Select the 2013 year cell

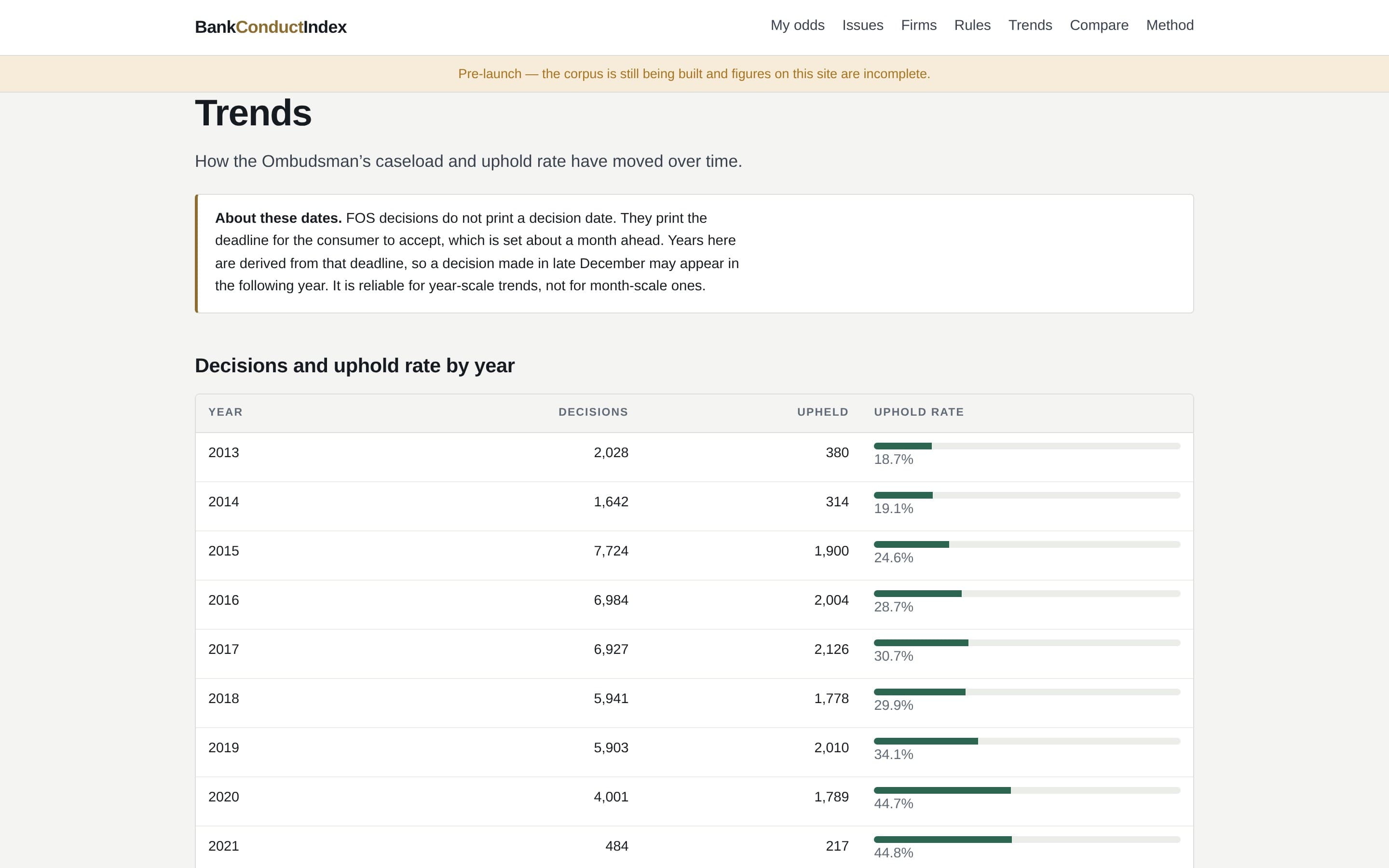tap(223, 452)
